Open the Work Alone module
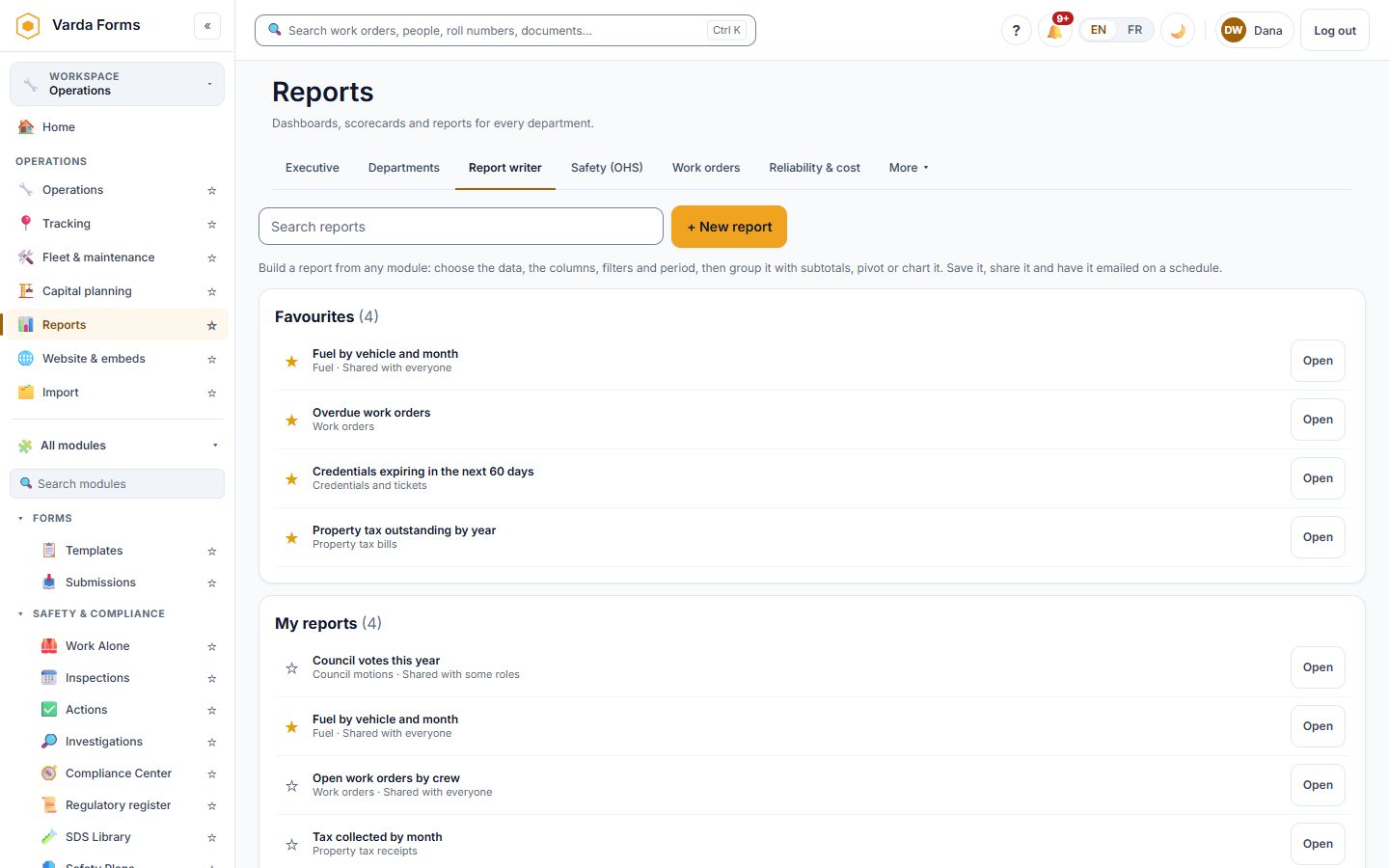Image resolution: width=1389 pixels, height=868 pixels. (97, 646)
